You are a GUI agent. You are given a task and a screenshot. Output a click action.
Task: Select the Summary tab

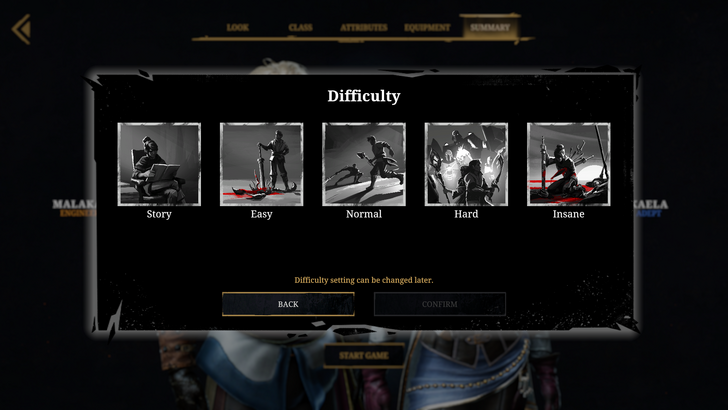pyautogui.click(x=490, y=27)
